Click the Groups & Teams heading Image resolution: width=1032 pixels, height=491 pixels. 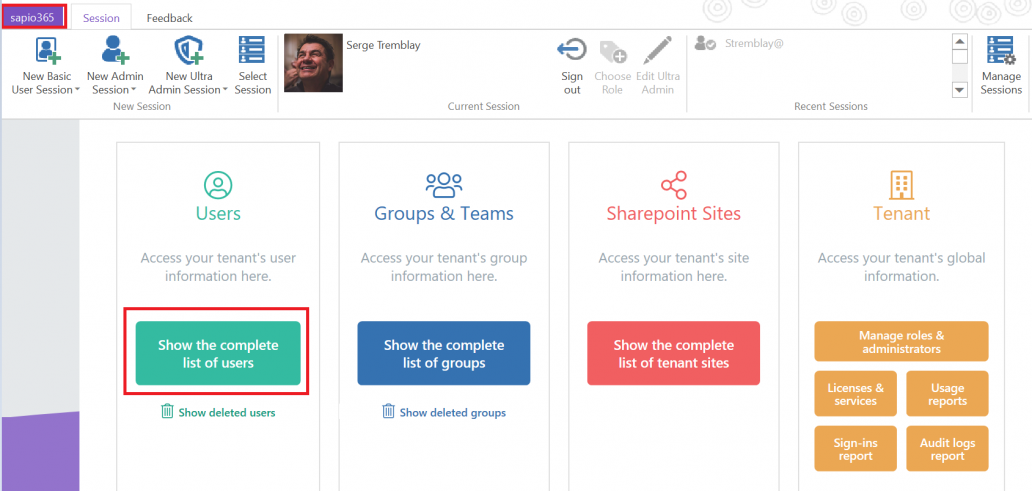pos(444,214)
